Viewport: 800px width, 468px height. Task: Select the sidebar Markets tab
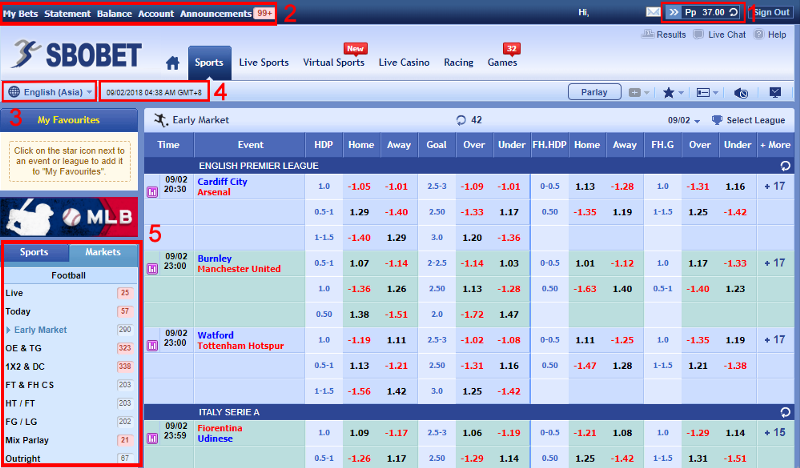[103, 253]
